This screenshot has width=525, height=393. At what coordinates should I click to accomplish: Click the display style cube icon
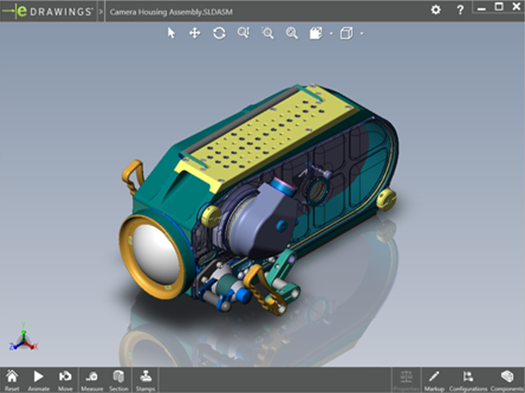coord(347,33)
